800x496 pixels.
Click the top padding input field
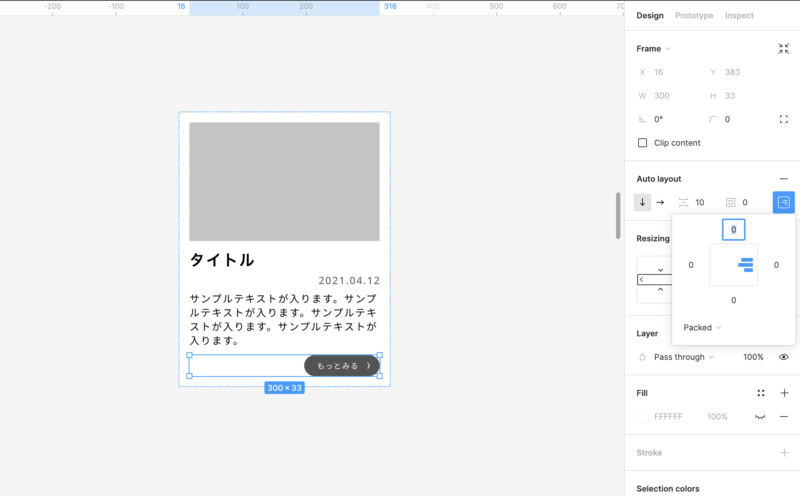pyautogui.click(x=733, y=230)
